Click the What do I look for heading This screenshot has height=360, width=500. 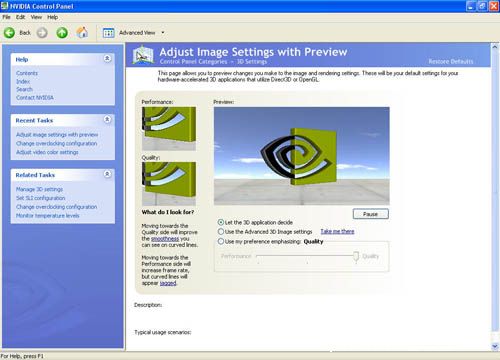pyautogui.click(x=168, y=212)
